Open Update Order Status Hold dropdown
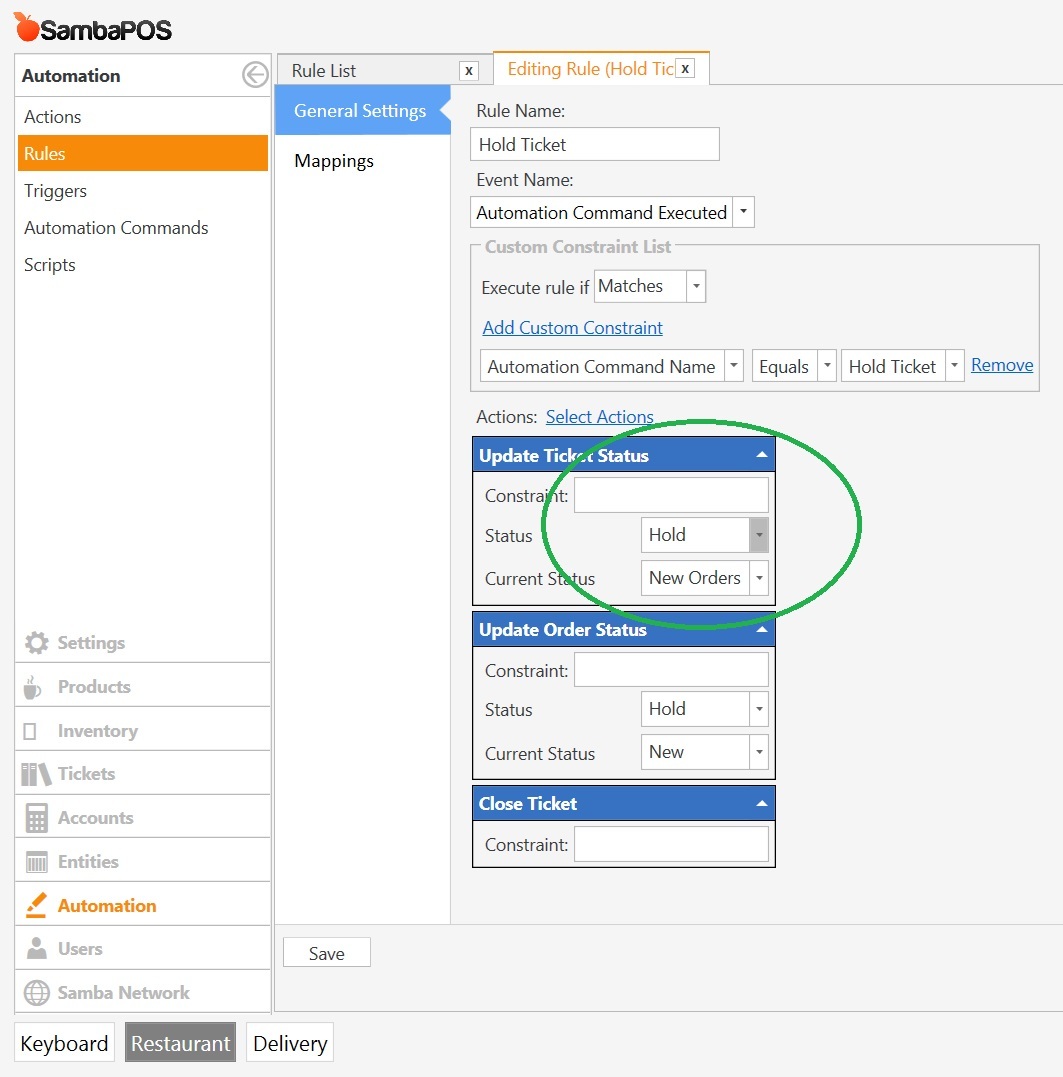This screenshot has width=1063, height=1077. click(759, 708)
